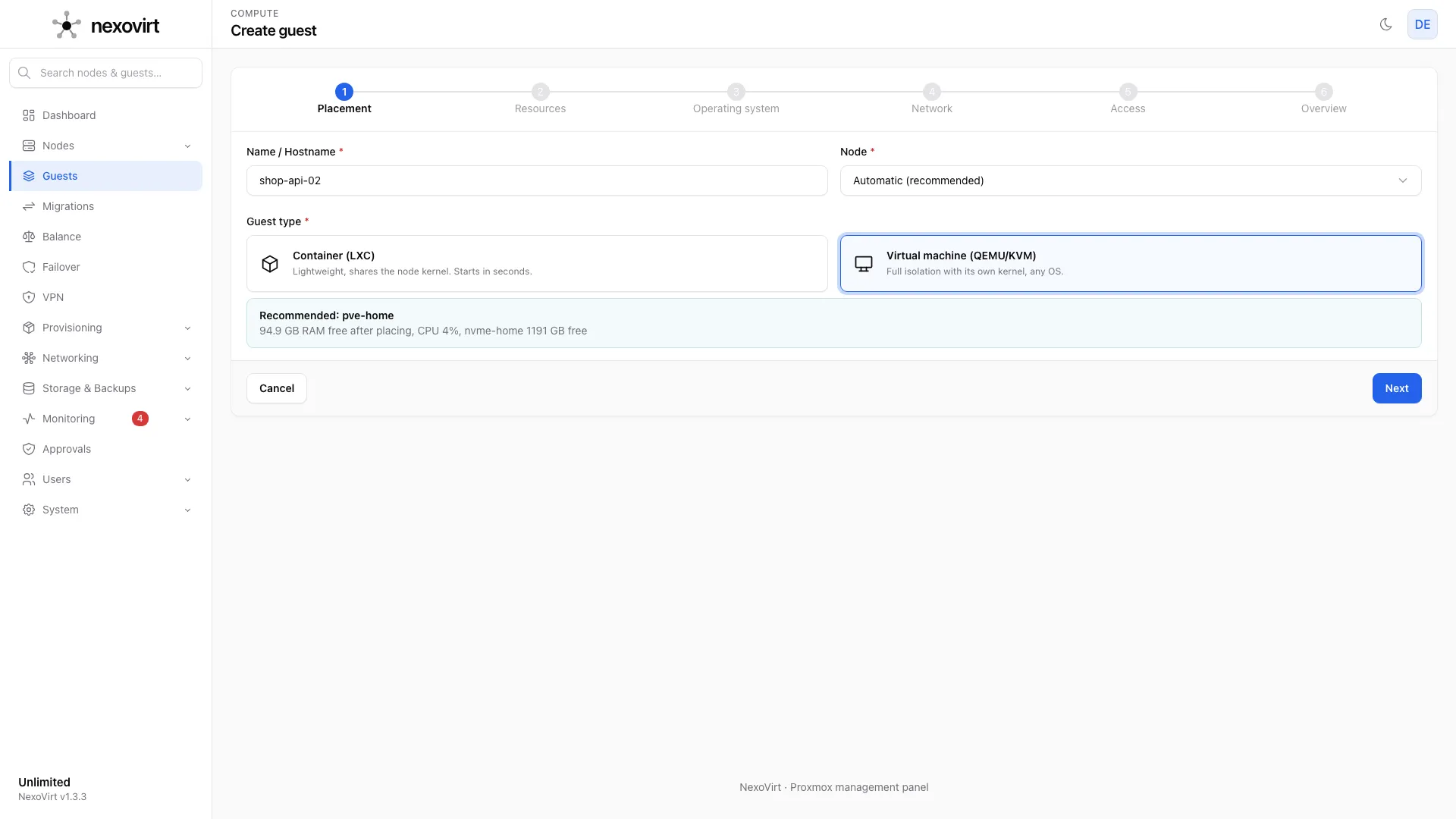Click the Monitoring pulse icon
Screen dimensions: 1456x819
coord(29,419)
